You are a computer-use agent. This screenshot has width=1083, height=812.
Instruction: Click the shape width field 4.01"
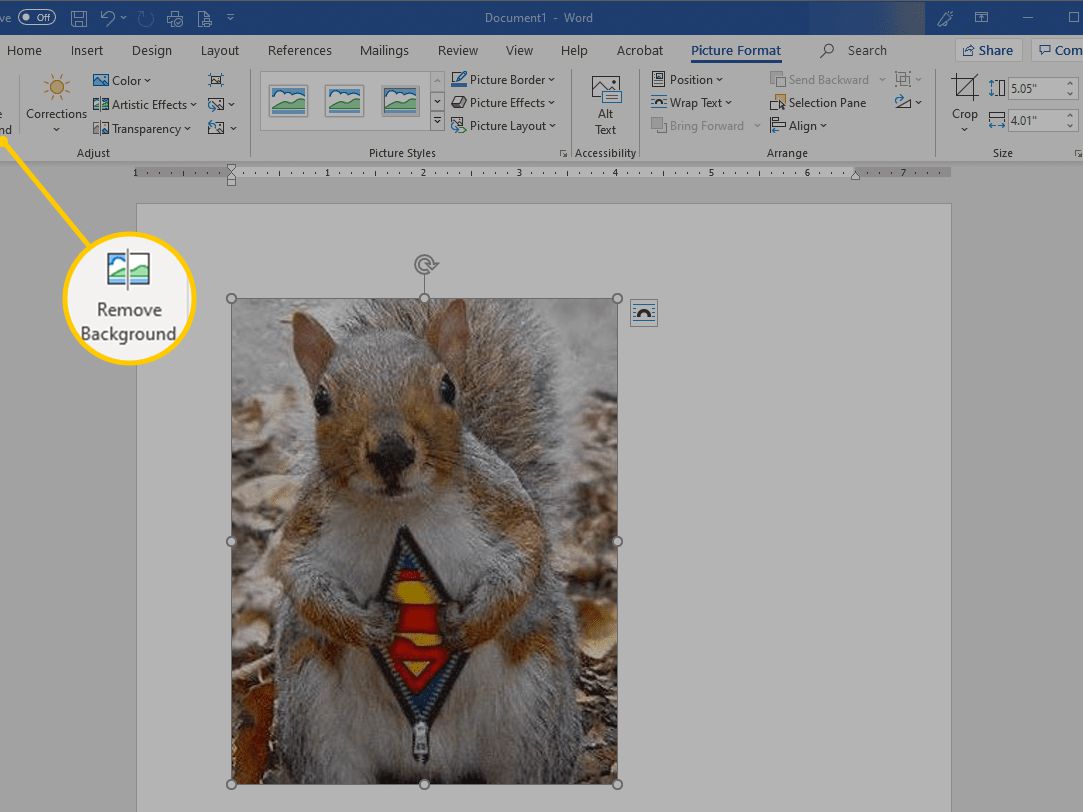pos(1036,120)
